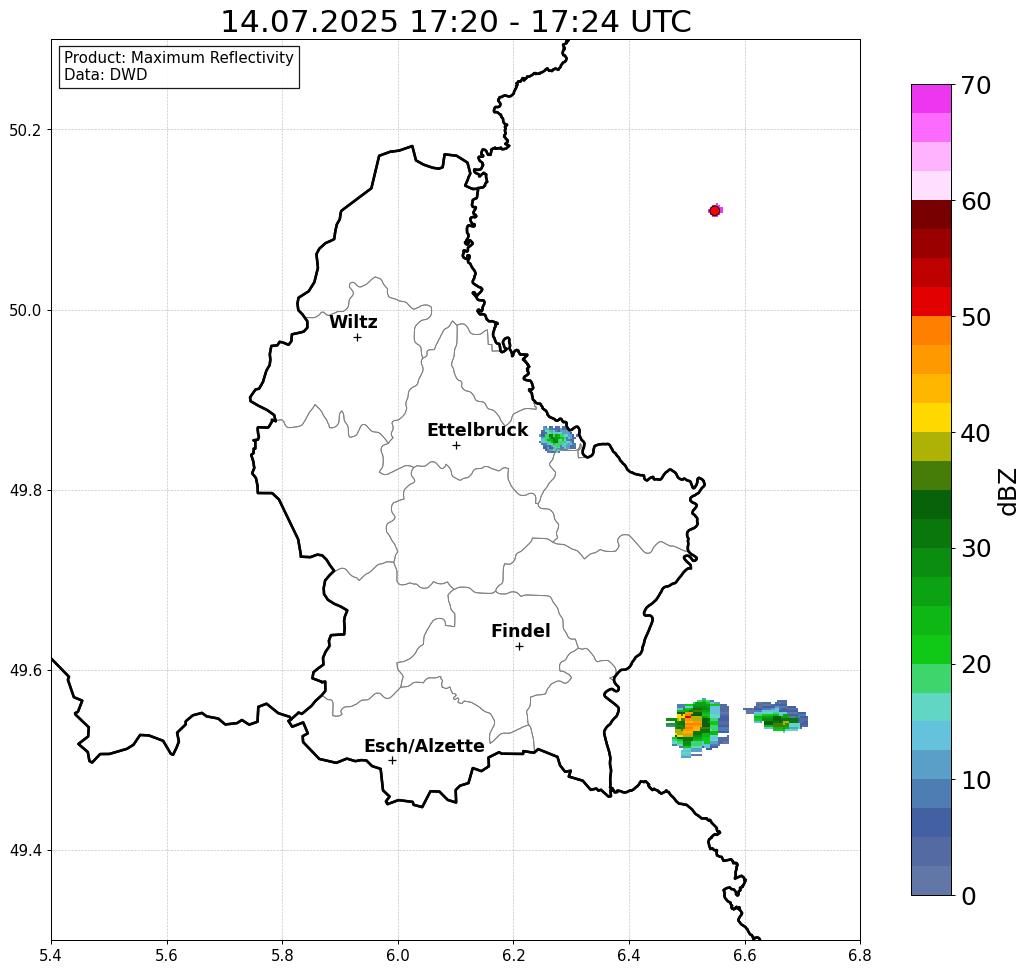1029x973 pixels.
Task: Select the Wiltz city label
Action: pyautogui.click(x=353, y=322)
